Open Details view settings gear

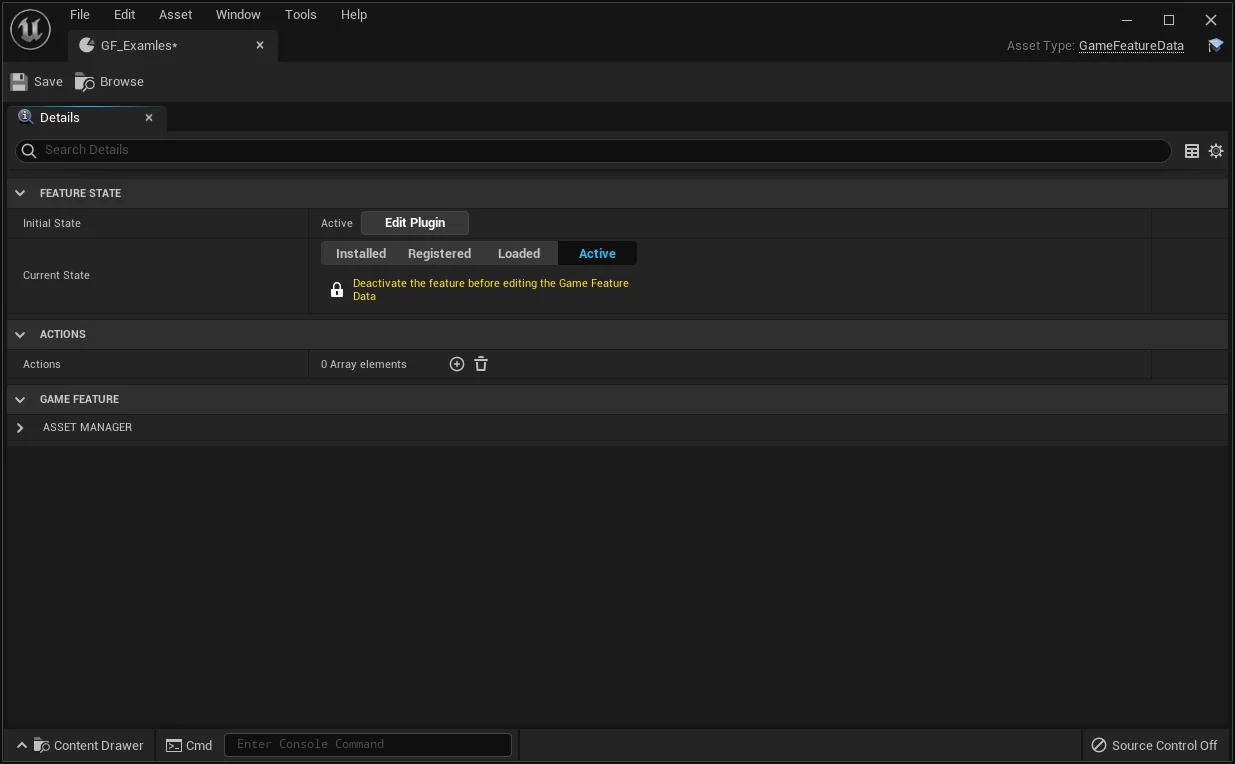click(x=1216, y=151)
